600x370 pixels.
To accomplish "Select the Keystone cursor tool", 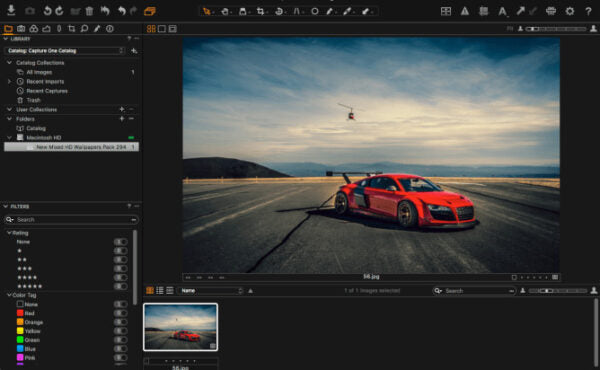I will [x=297, y=11].
